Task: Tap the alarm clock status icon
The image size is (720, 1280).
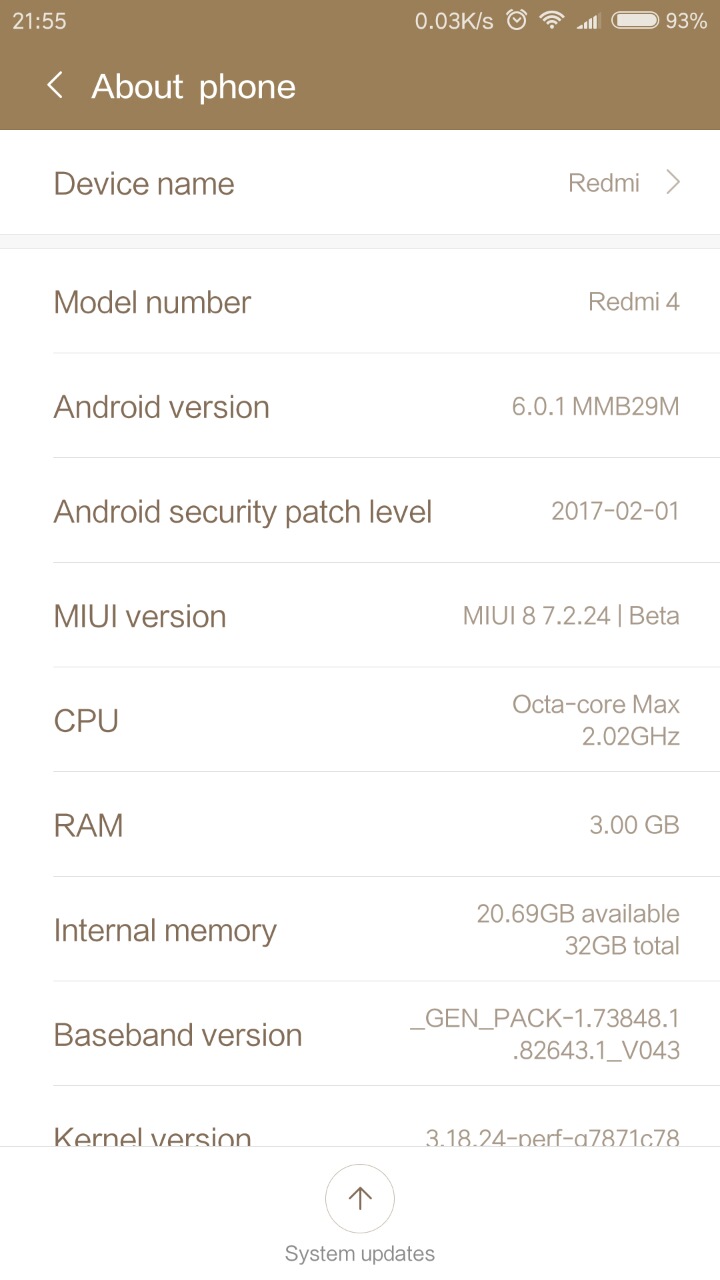Action: click(517, 20)
